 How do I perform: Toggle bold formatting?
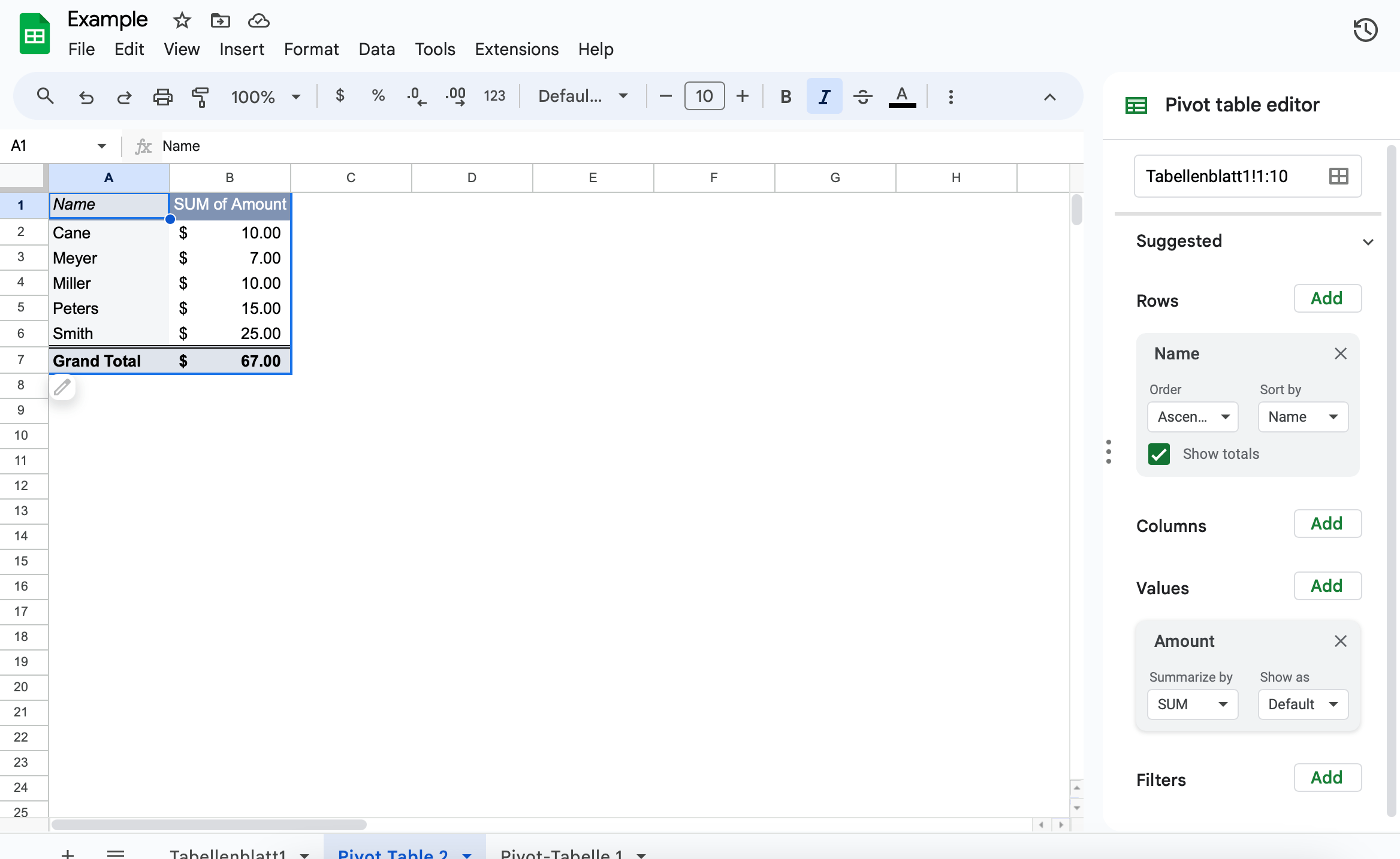tap(785, 96)
